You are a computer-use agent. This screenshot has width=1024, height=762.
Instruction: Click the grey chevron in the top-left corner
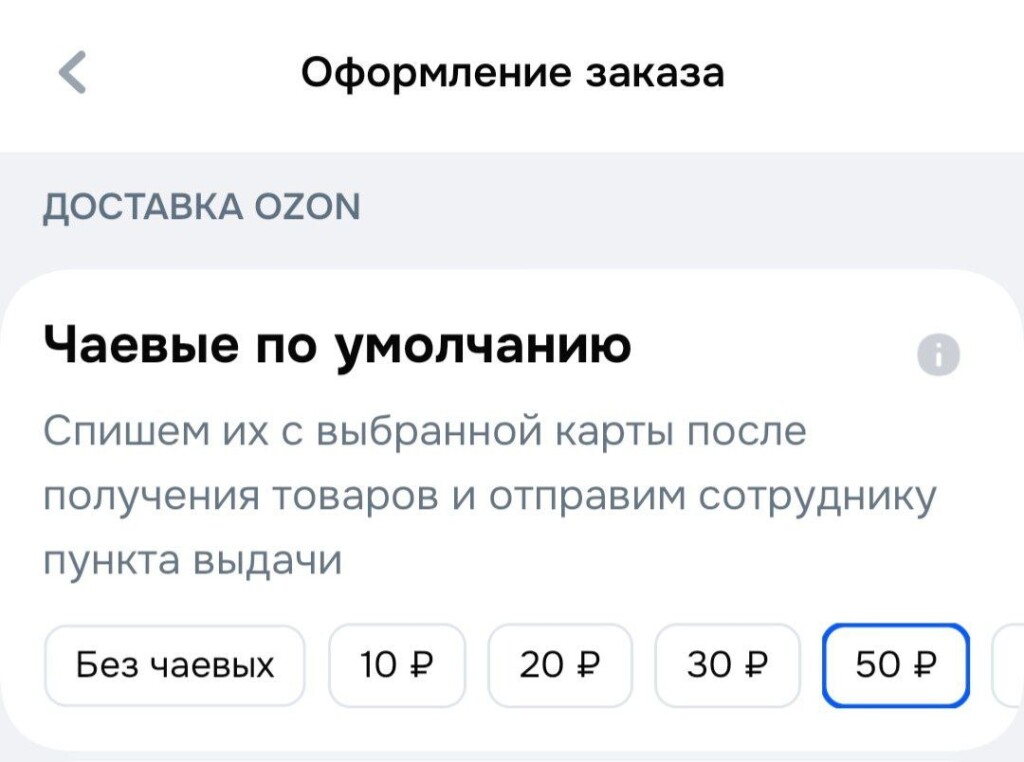coord(70,71)
